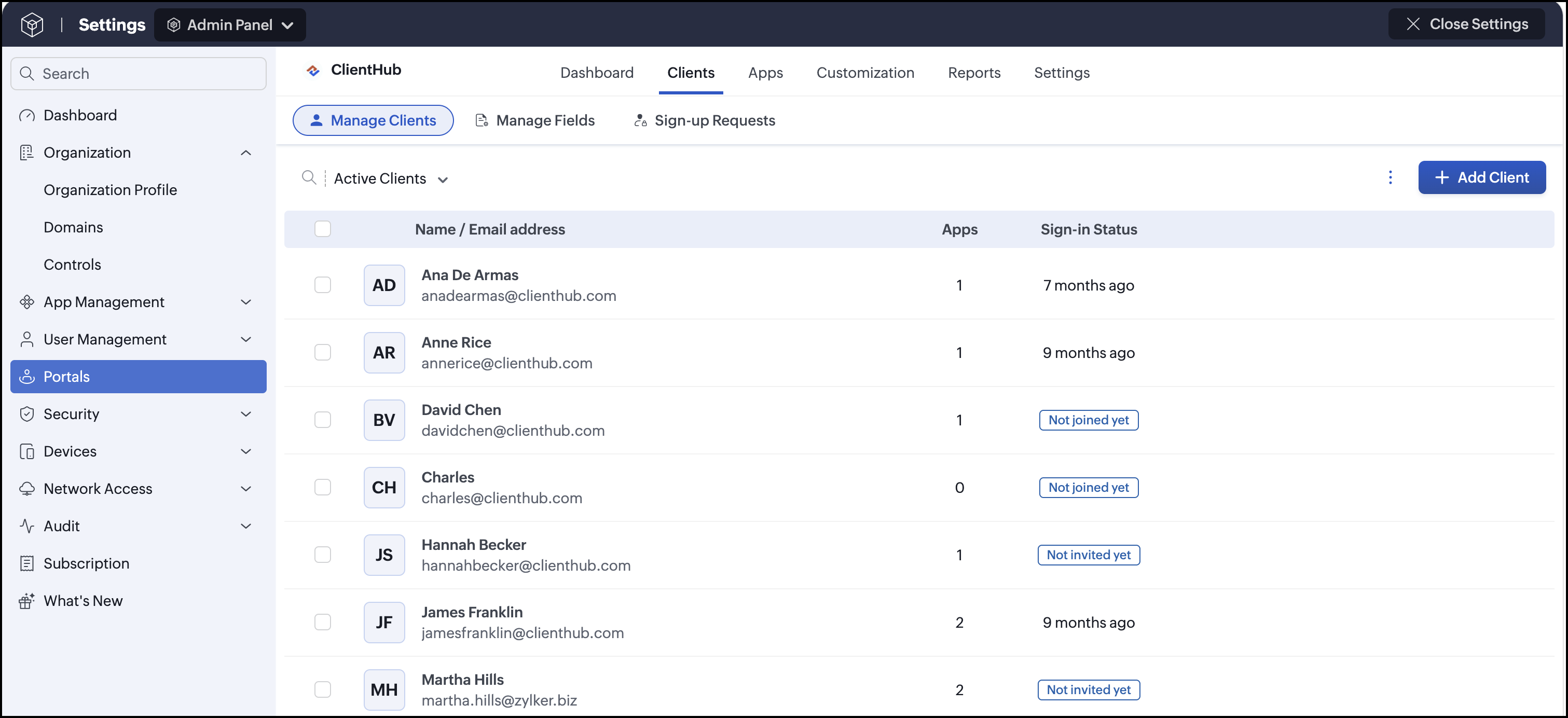Toggle the select-all checkbox in table header

(323, 229)
